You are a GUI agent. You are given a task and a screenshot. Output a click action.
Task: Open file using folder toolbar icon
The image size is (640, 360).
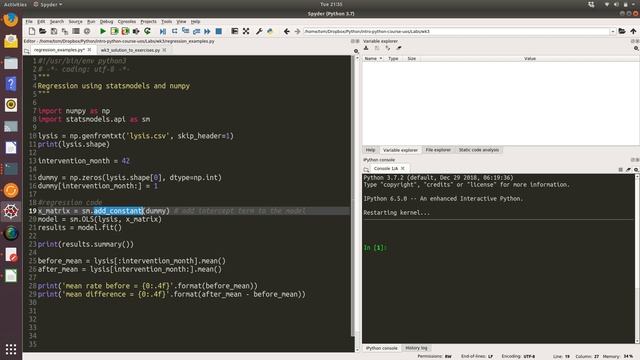click(42, 31)
